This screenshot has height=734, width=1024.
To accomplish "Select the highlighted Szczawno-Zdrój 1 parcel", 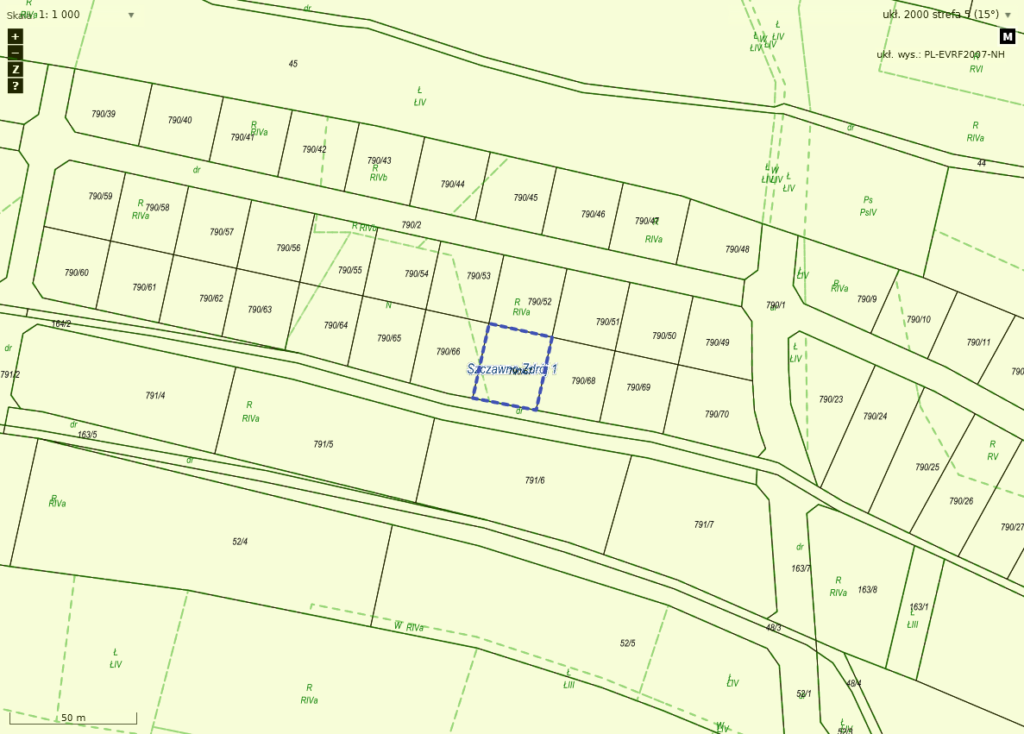I will click(x=512, y=368).
